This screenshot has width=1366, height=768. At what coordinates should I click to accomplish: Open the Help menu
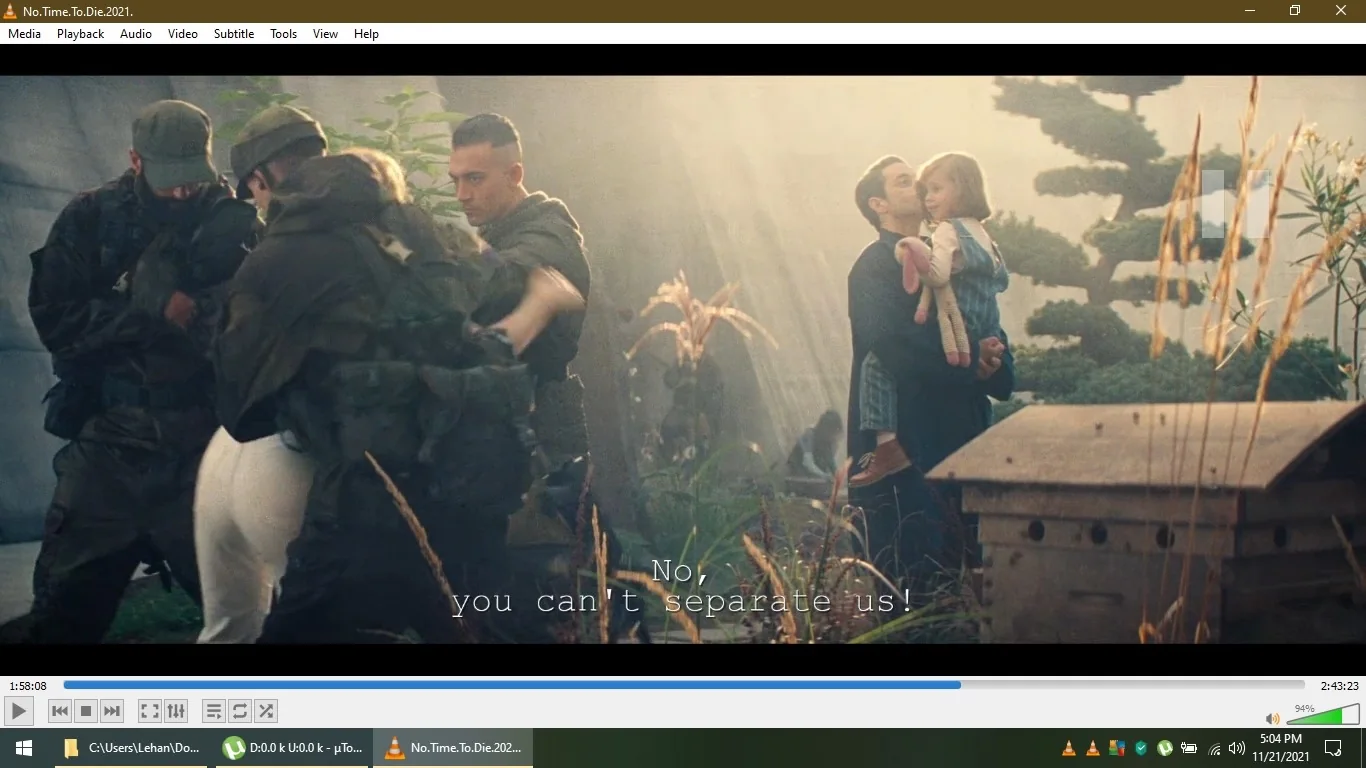click(x=367, y=34)
